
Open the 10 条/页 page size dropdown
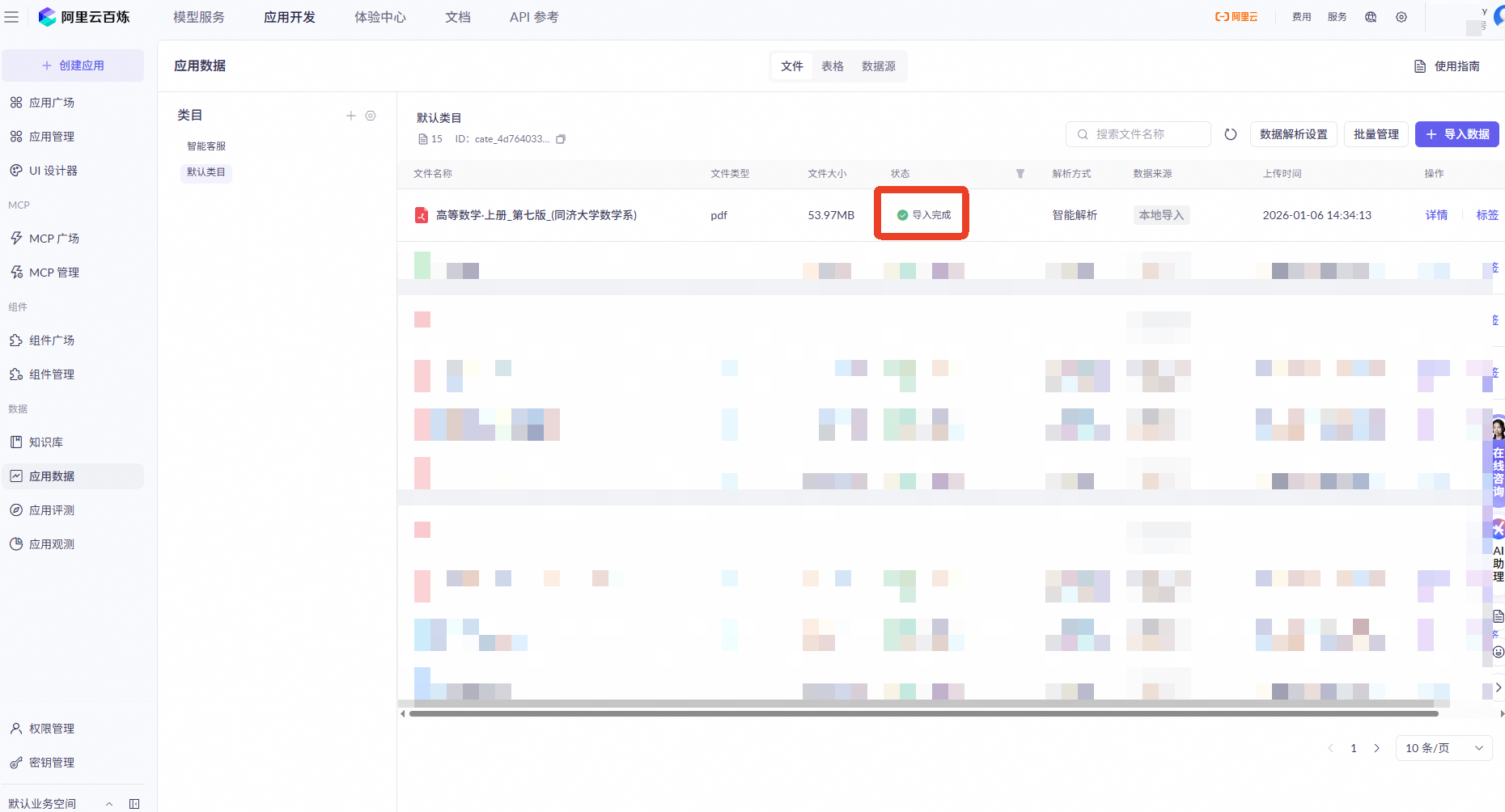pyautogui.click(x=1445, y=748)
